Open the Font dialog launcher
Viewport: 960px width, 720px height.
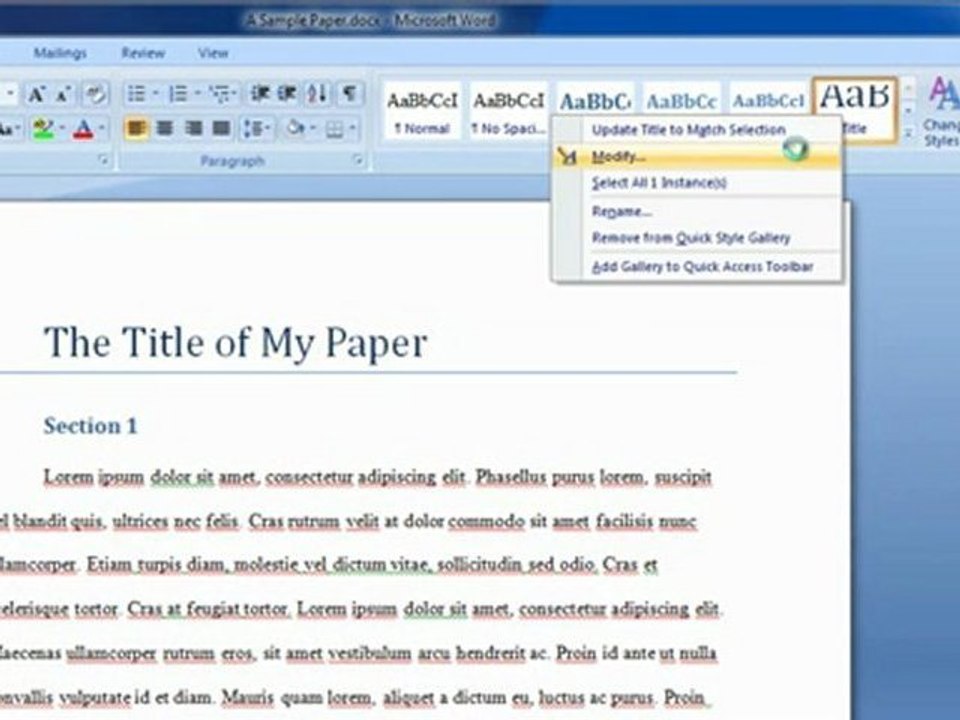pos(104,160)
